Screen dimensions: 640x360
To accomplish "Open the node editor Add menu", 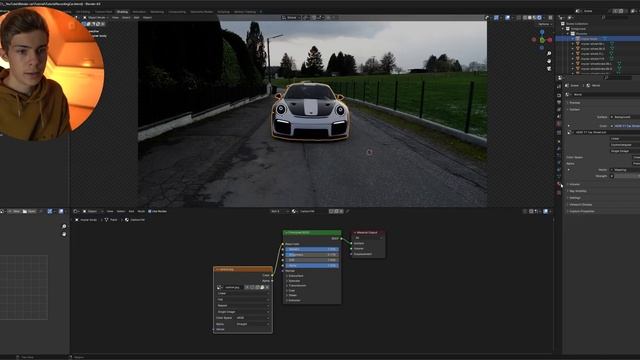I will [131, 211].
